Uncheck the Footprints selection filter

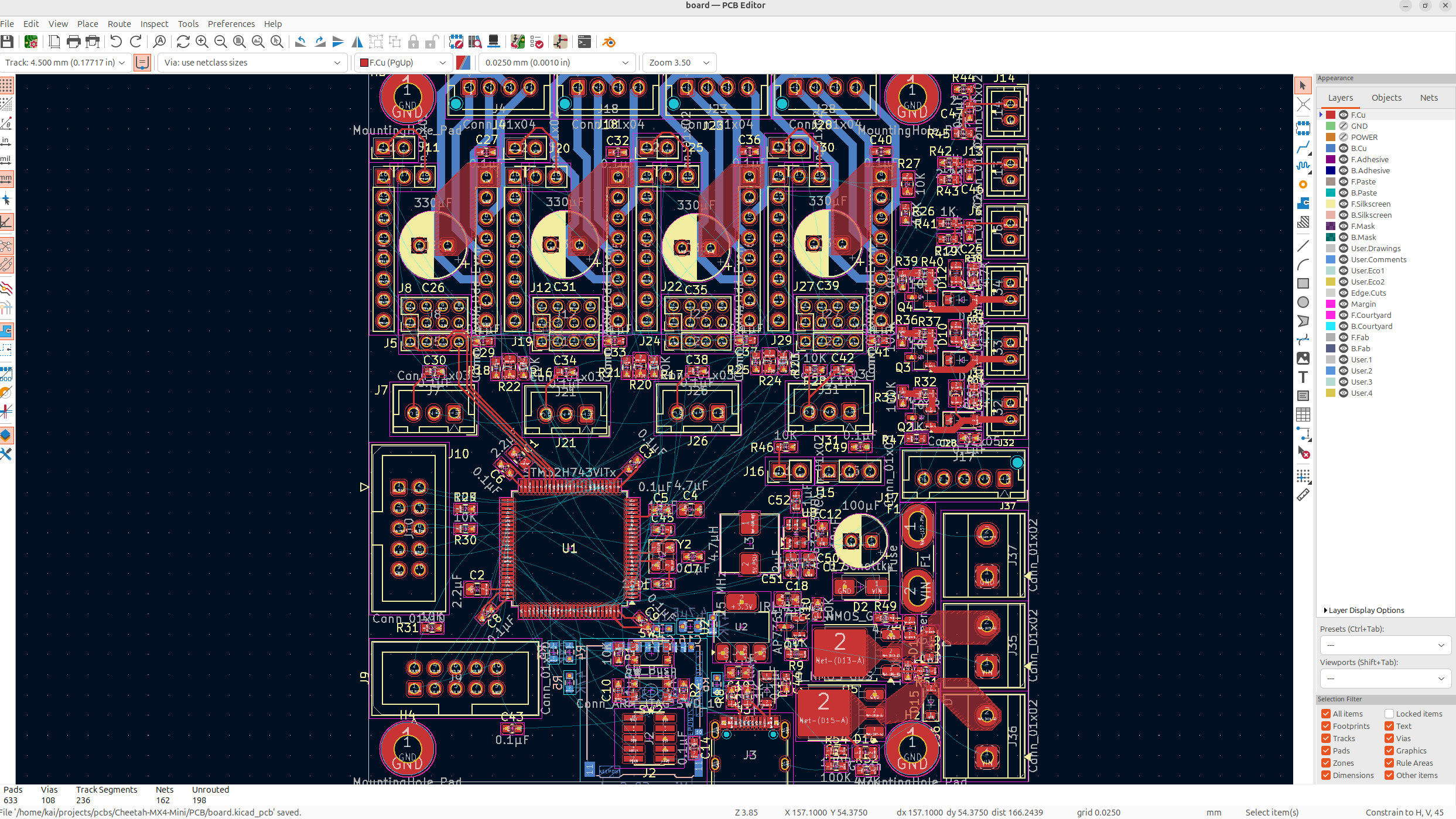pos(1326,726)
